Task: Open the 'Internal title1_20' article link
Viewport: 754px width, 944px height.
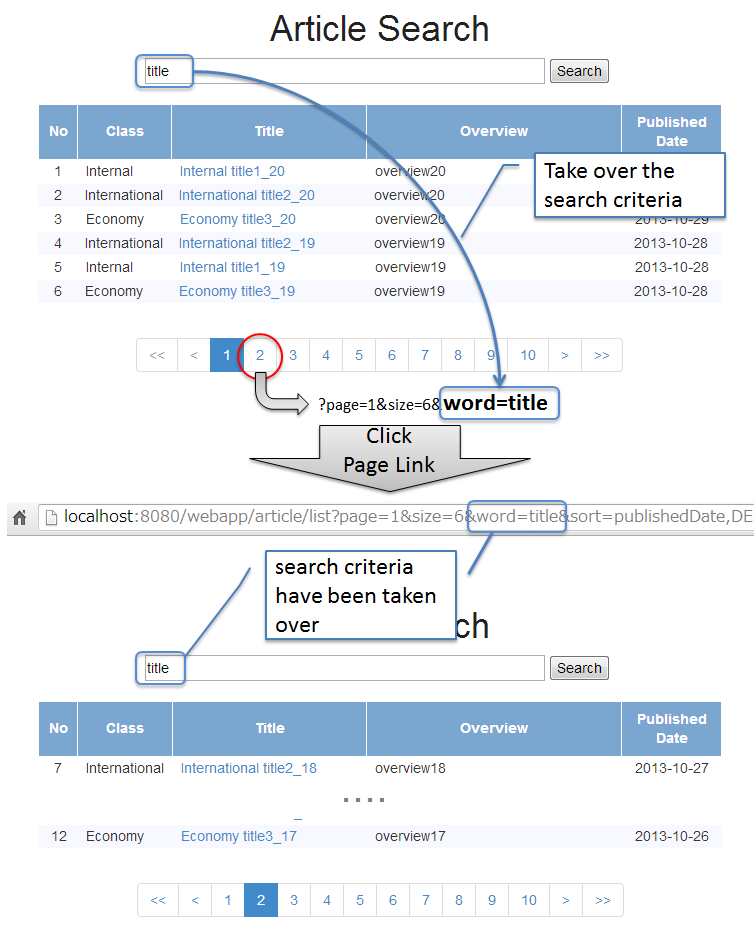Action: pos(232,171)
